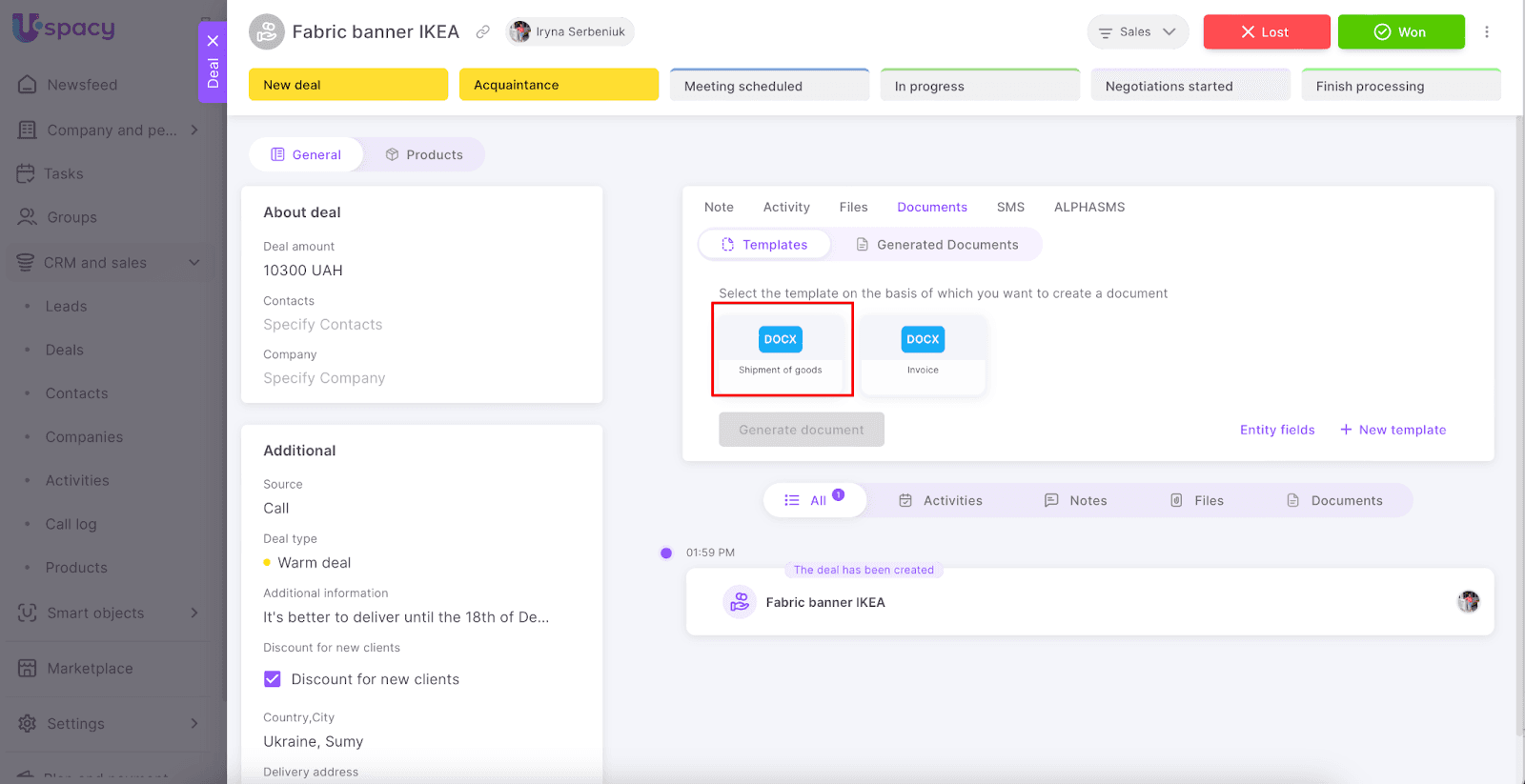Expand the Smart objects sidebar section
Screen dimensions: 1525x784
tap(194, 613)
